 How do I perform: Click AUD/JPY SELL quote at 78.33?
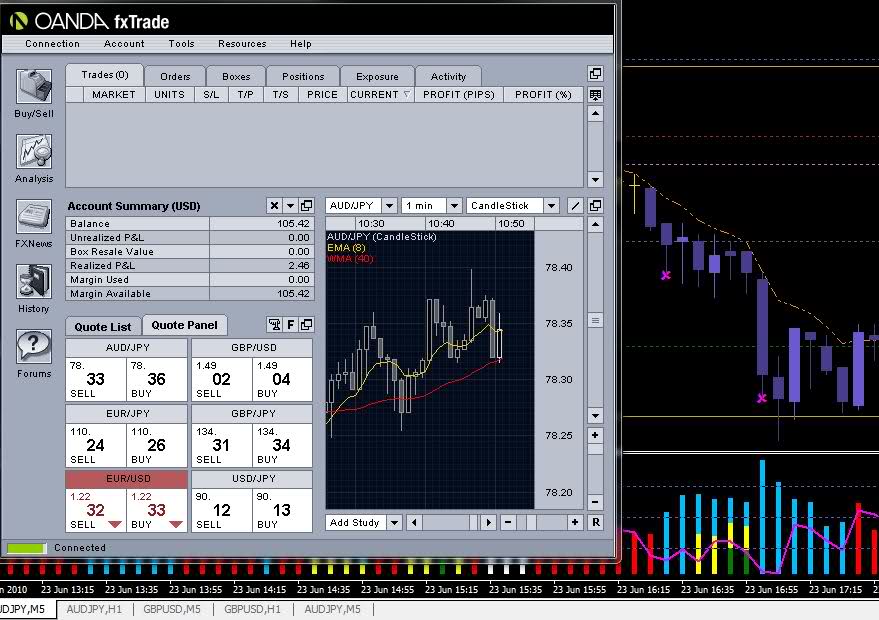[x=95, y=380]
